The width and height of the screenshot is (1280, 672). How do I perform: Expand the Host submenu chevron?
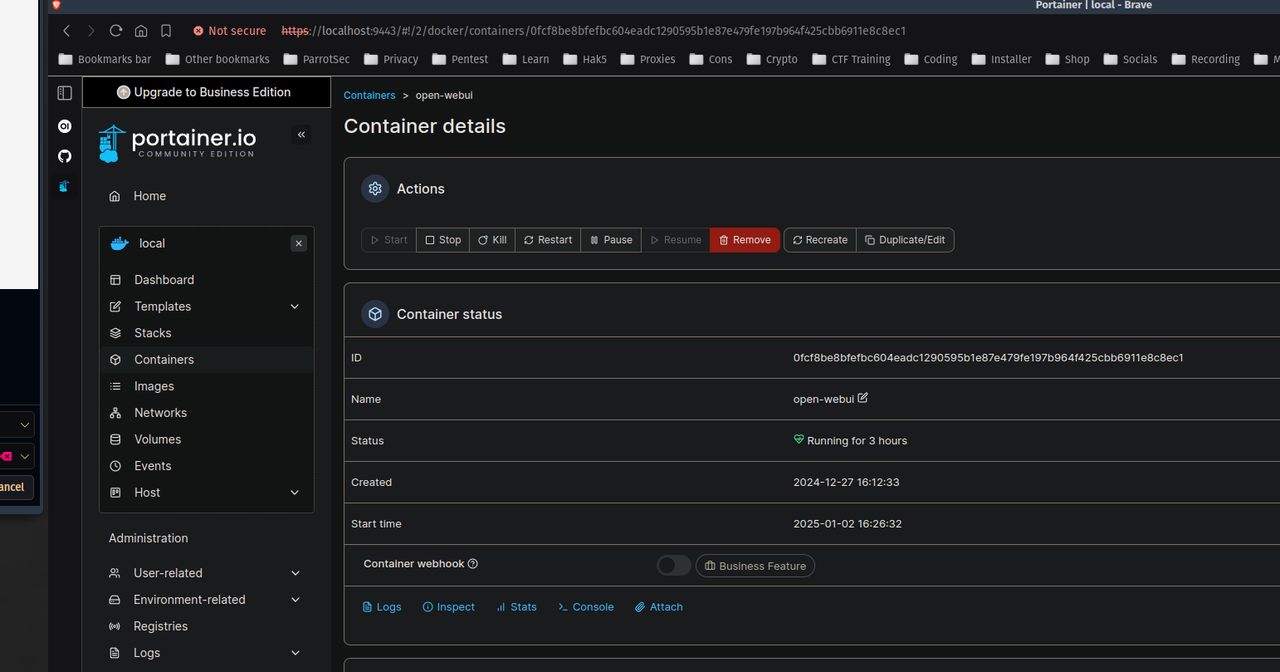[x=294, y=492]
